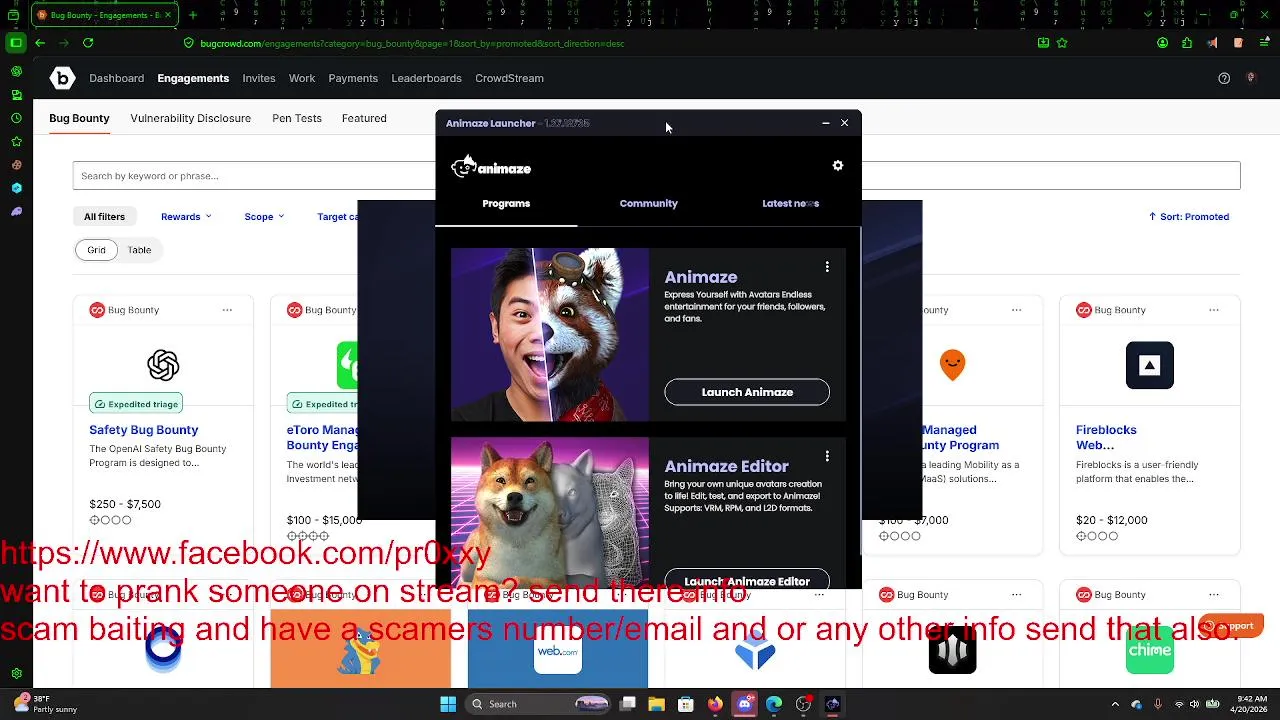The height and width of the screenshot is (720, 1280).
Task: Select the All filters chip
Action: pos(104,216)
